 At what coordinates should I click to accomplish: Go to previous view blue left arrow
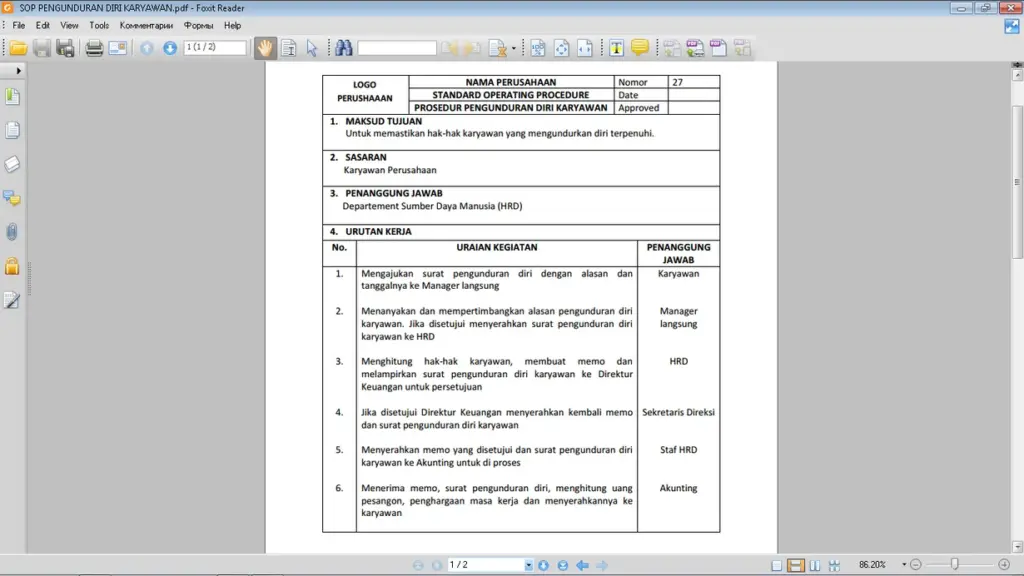583,566
